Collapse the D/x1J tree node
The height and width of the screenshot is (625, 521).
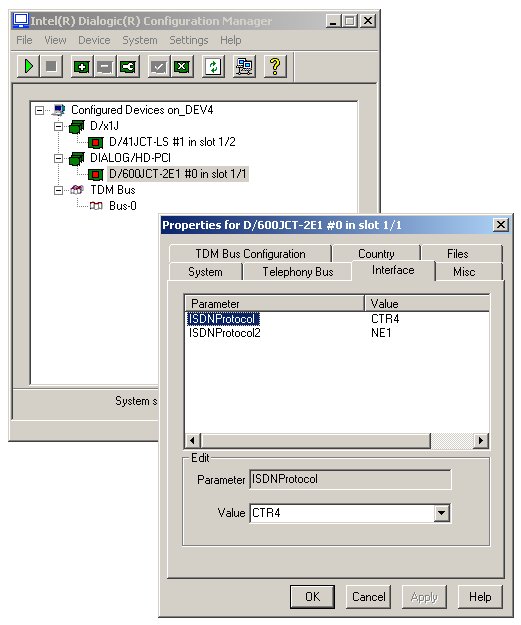point(59,126)
